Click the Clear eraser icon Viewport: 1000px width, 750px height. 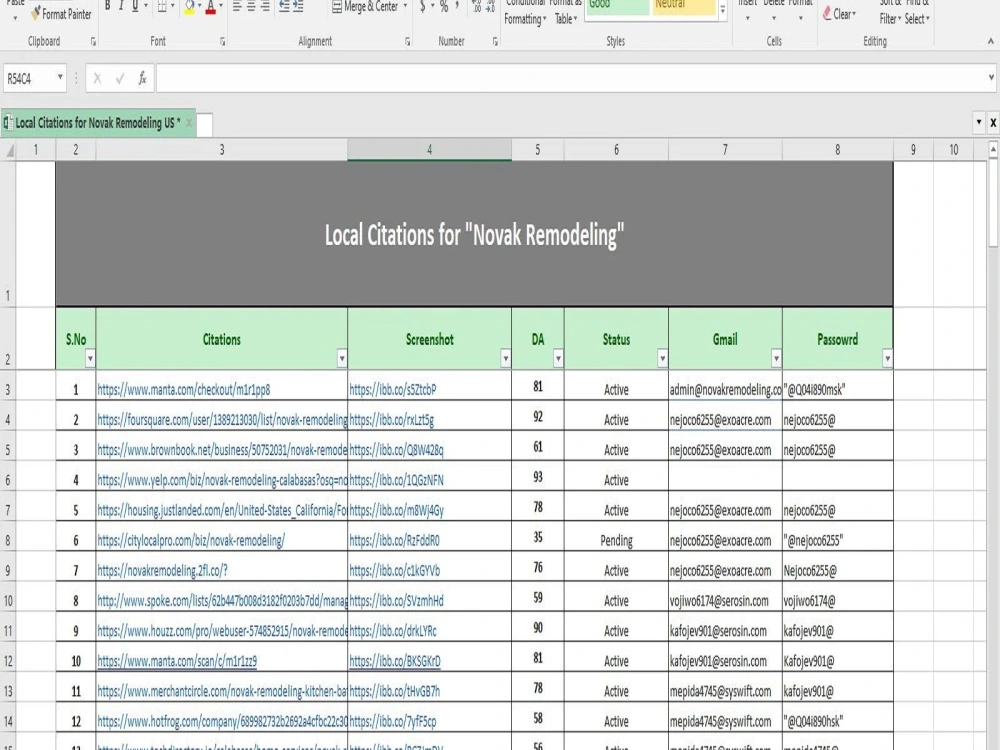coord(827,13)
